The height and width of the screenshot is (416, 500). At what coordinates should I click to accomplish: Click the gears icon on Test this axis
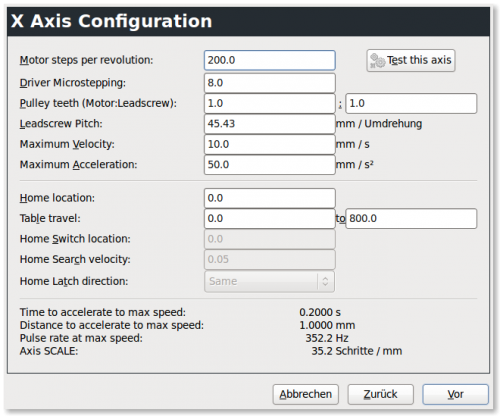[378, 61]
